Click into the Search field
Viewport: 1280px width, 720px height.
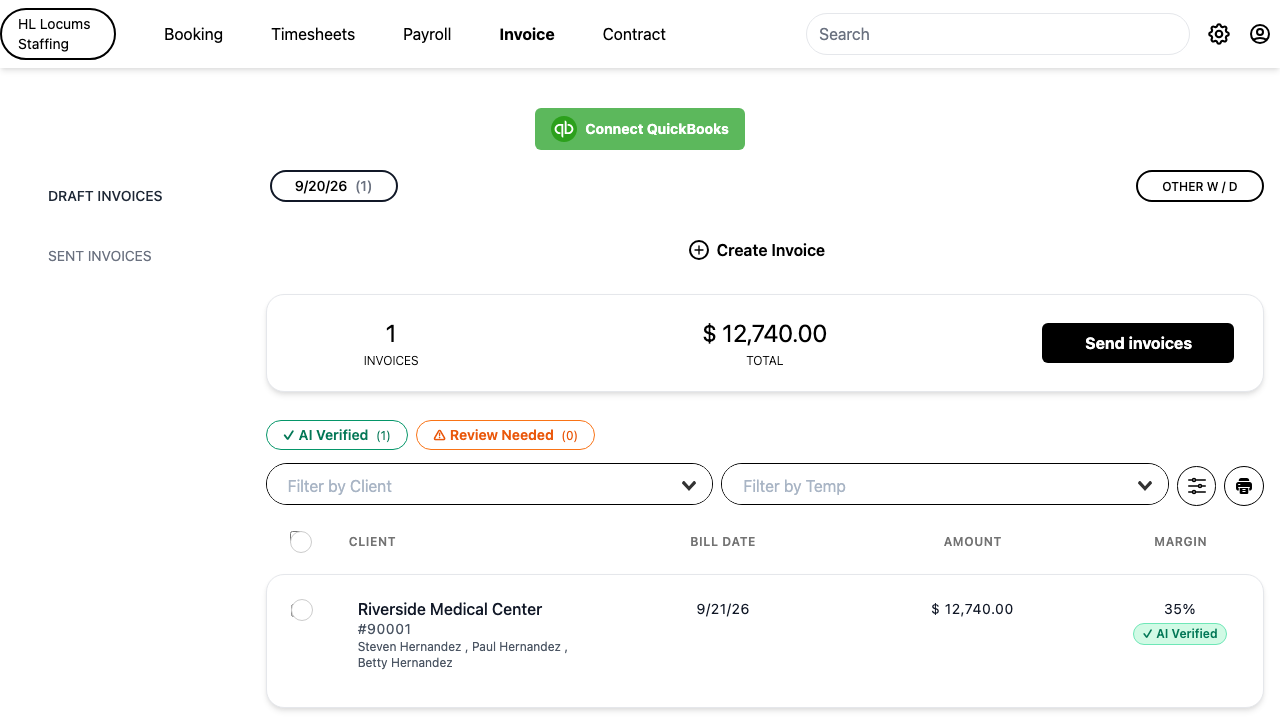click(997, 34)
